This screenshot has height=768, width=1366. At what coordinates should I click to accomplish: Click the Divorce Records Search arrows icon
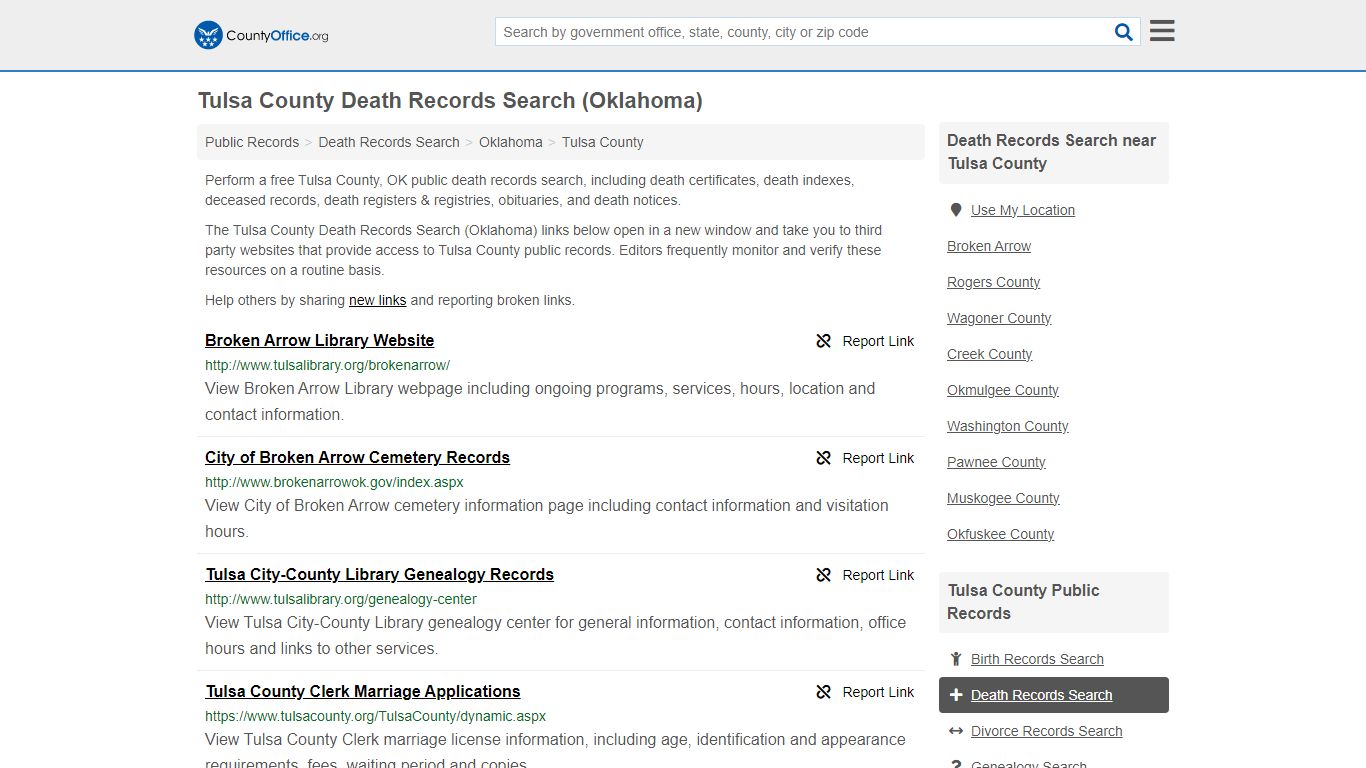[x=956, y=731]
